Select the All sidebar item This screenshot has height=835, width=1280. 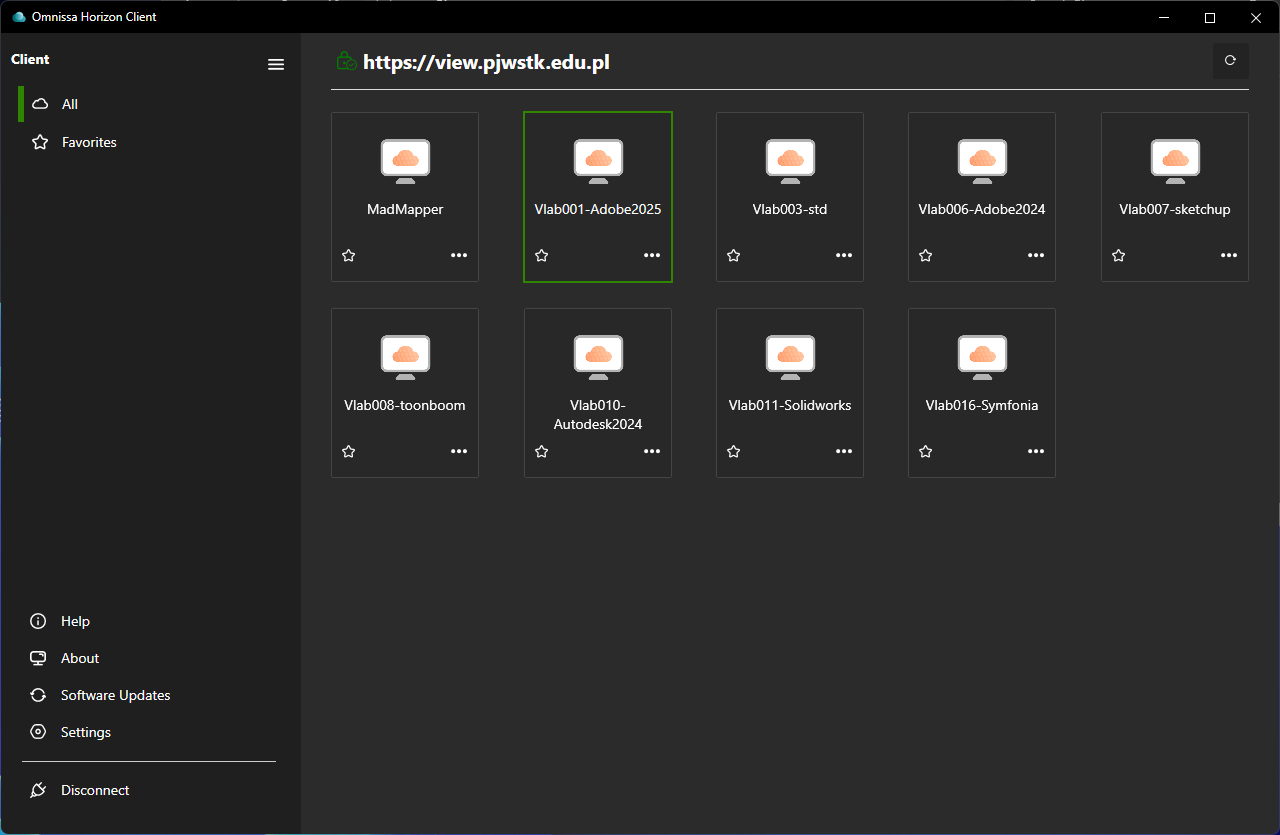pos(150,104)
